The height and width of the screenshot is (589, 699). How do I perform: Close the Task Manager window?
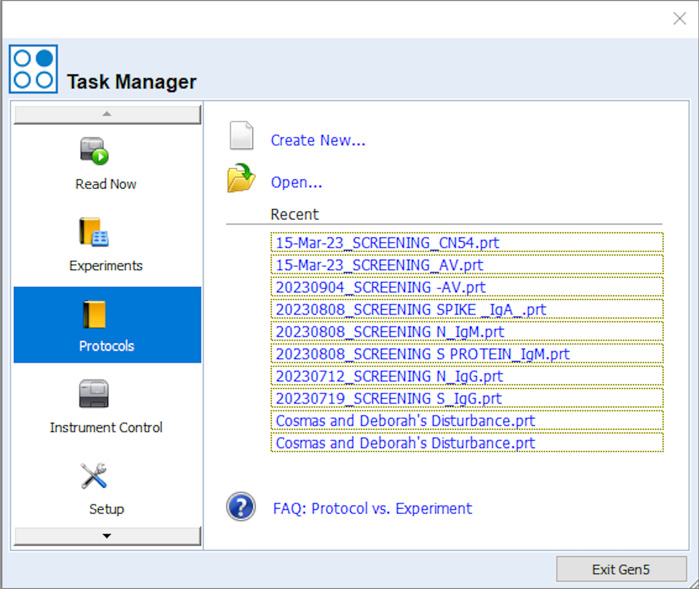[679, 18]
